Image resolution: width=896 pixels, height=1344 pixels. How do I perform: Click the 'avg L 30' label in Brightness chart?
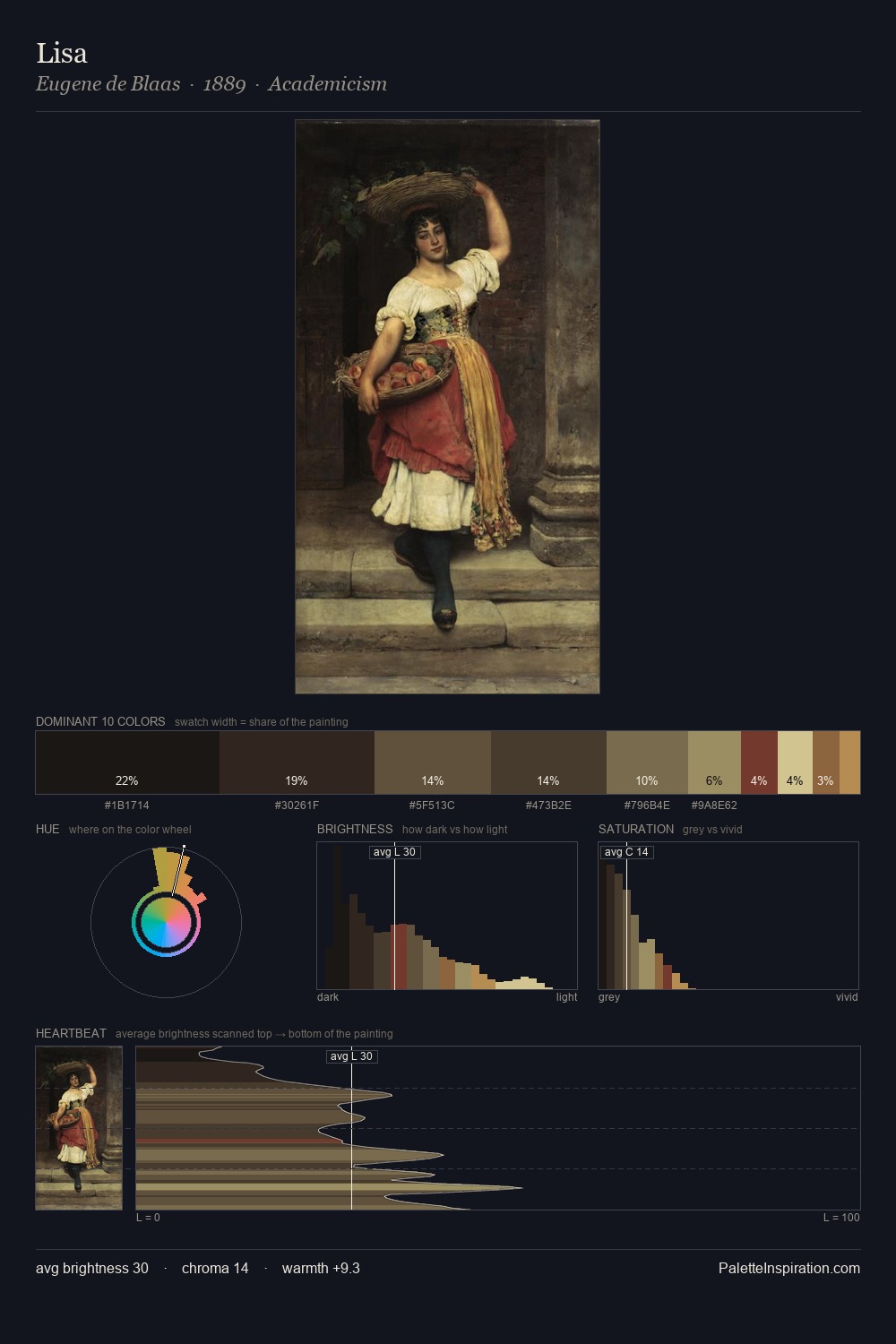(x=394, y=852)
